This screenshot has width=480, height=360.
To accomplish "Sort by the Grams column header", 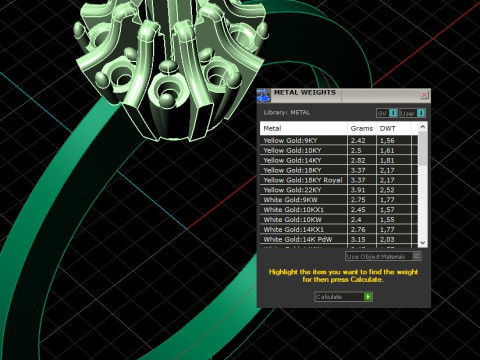I will pos(362,128).
